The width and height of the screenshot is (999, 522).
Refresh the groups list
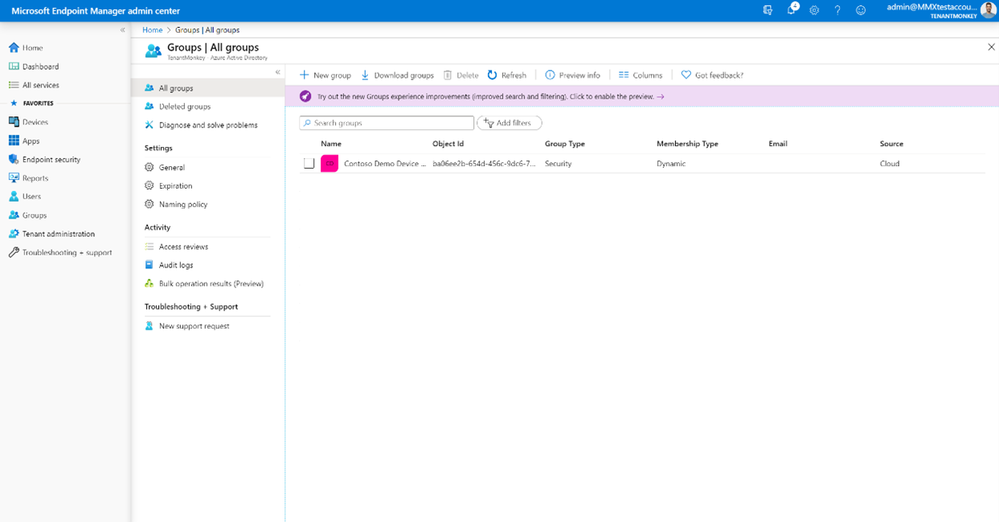coord(507,75)
